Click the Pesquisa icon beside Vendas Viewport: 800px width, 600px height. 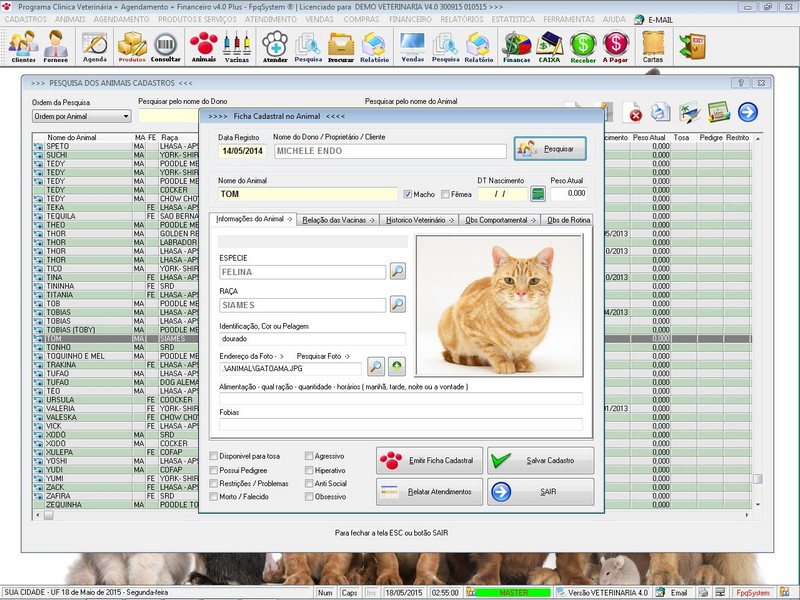[445, 46]
